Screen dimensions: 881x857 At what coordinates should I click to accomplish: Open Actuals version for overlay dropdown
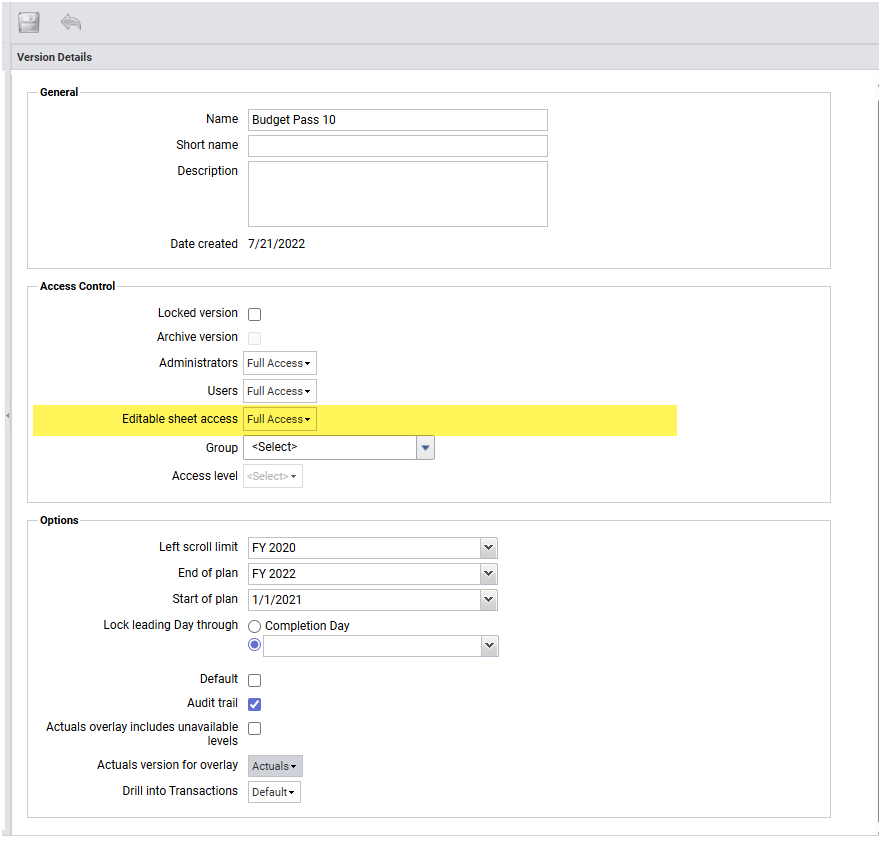click(275, 766)
